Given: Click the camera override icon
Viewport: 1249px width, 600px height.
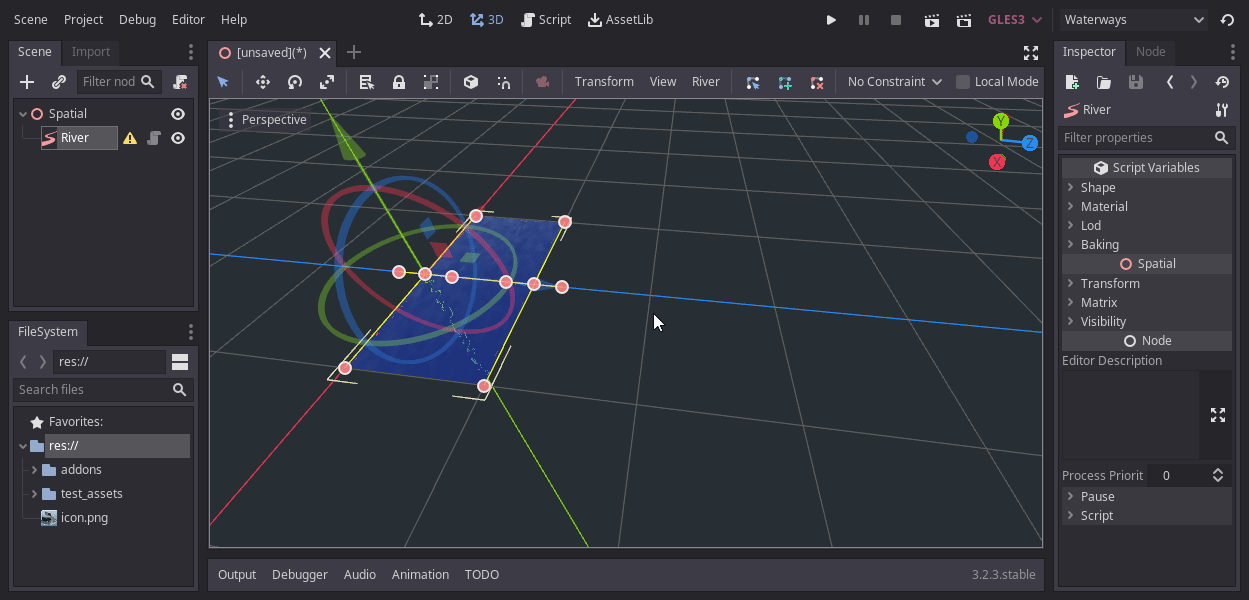Looking at the screenshot, I should [543, 82].
